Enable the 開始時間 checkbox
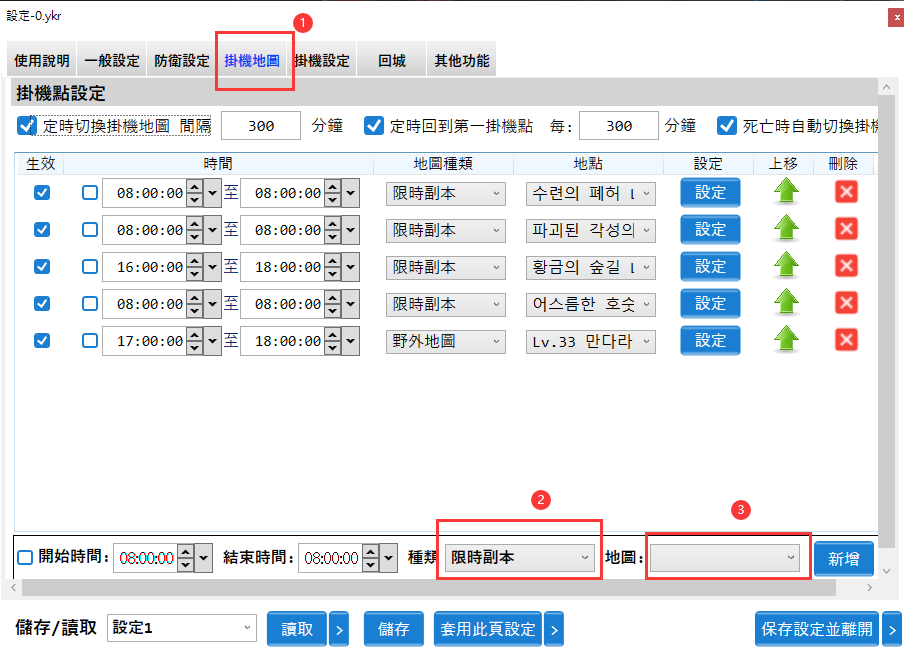The height and width of the screenshot is (656, 904). [26, 557]
